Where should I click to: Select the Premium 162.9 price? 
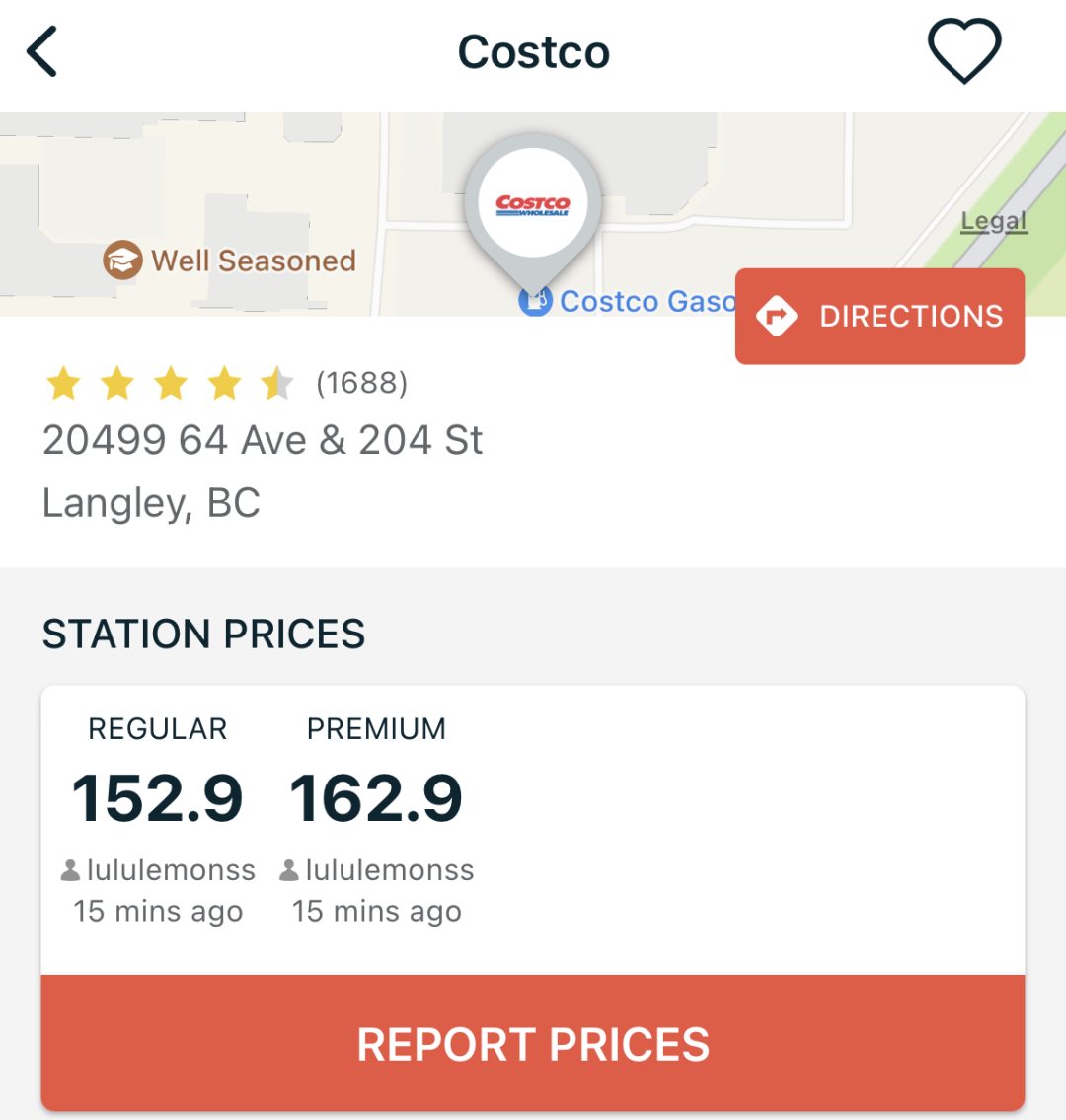coord(376,798)
